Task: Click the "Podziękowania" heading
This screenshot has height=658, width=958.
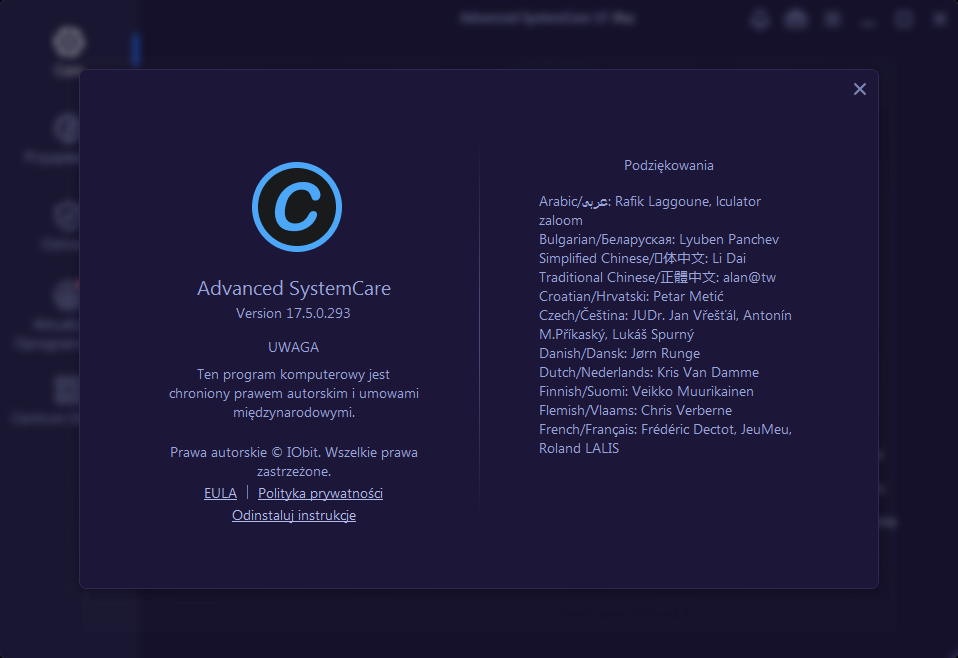Action: click(668, 166)
